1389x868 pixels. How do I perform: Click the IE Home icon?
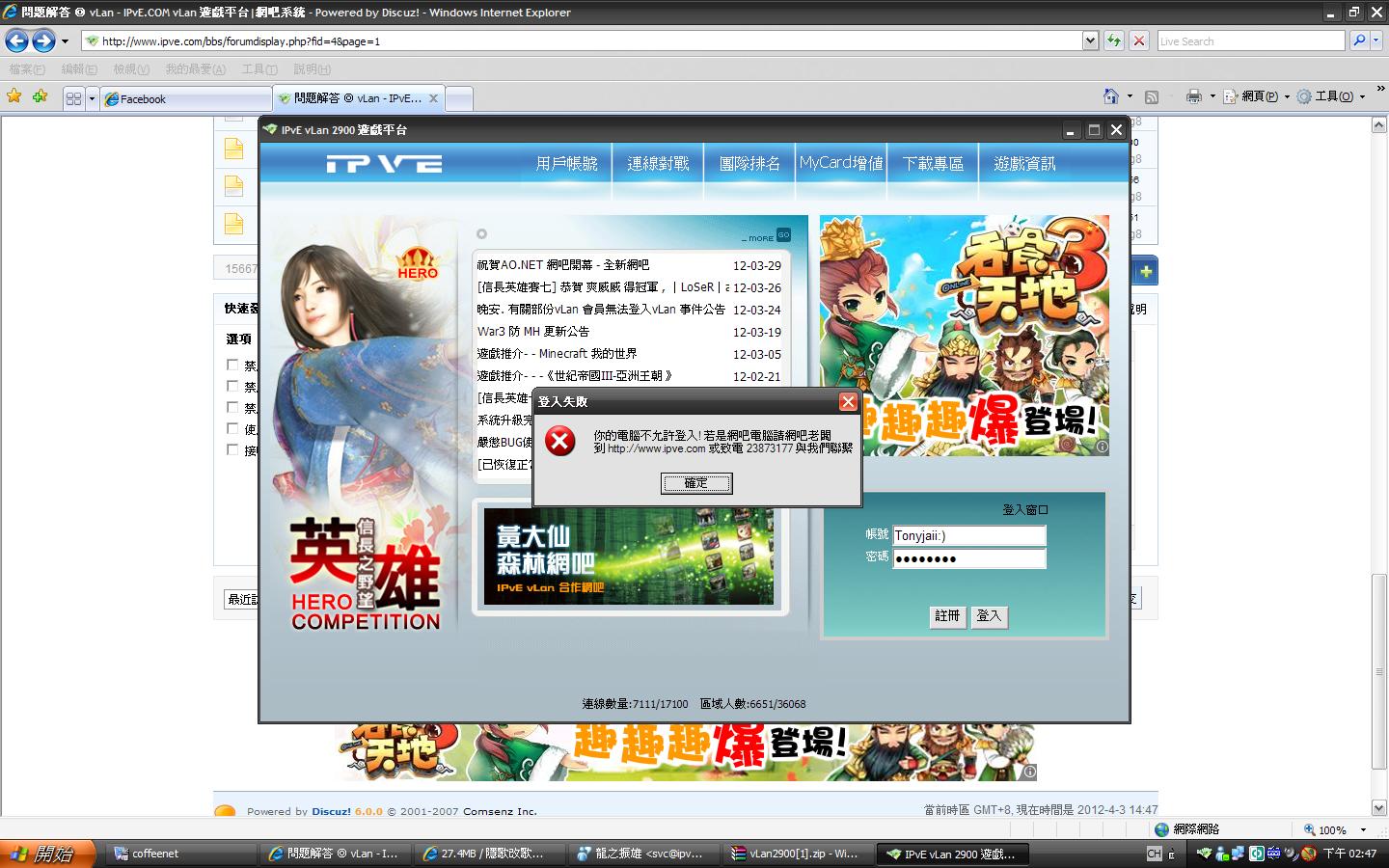pos(1110,96)
